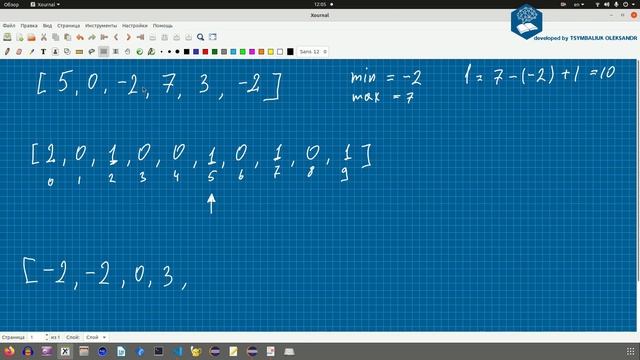Switch to the Default Pen
This screenshot has width=640, height=360.
click(151, 52)
